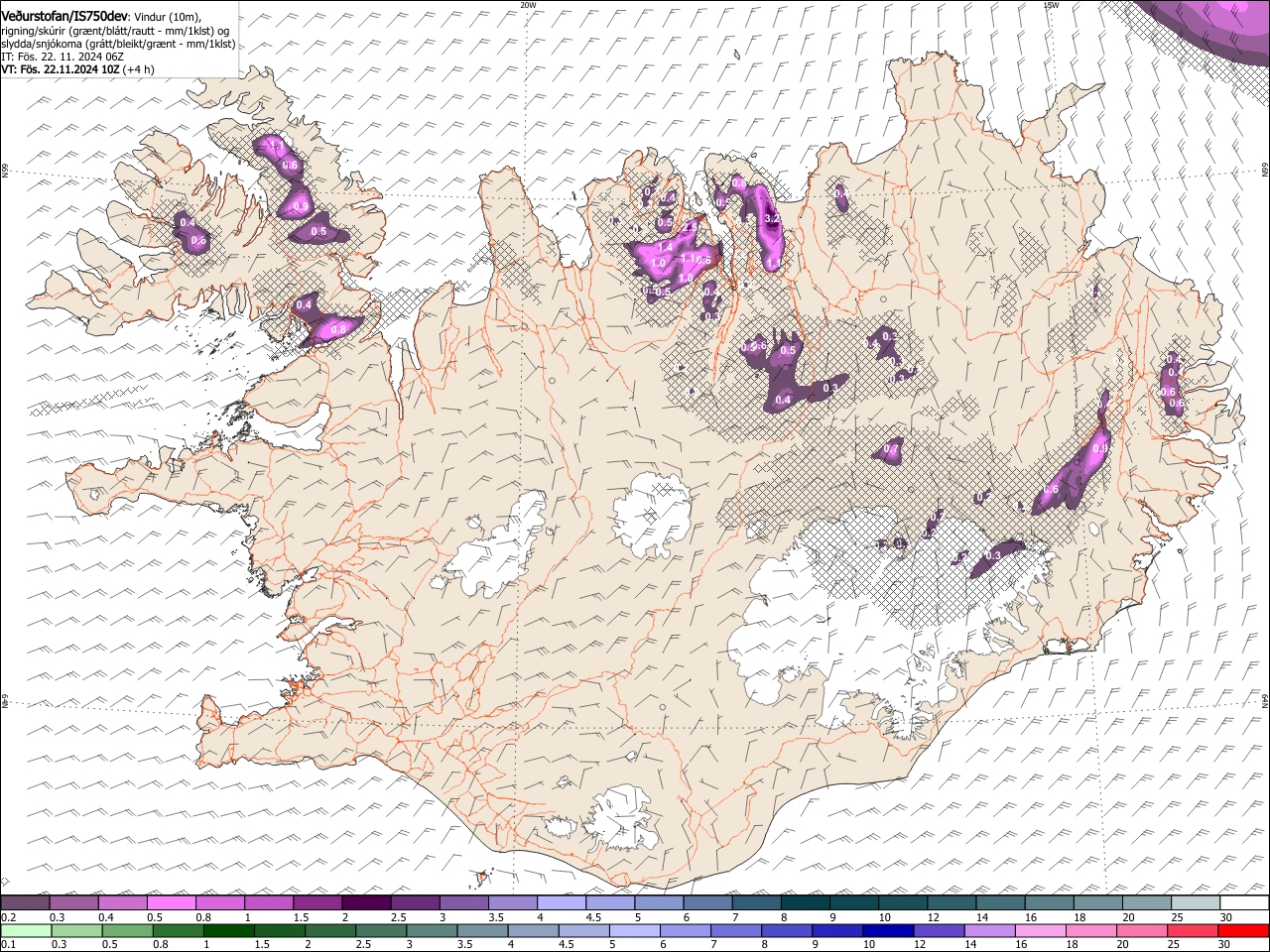1270x952 pixels.
Task: Select the lower legend swatch between 1 and 1.5
Action: (x=228, y=930)
